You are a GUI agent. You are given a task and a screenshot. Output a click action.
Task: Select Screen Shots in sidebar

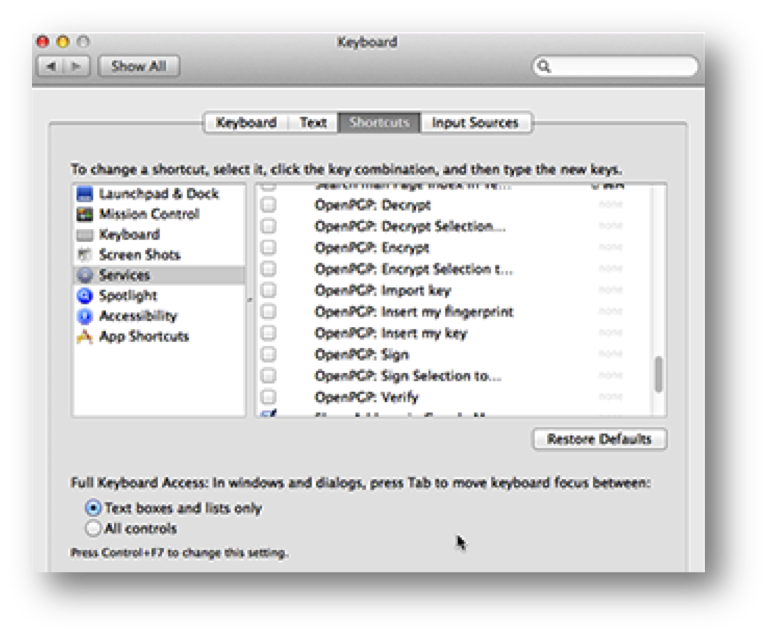159,254
